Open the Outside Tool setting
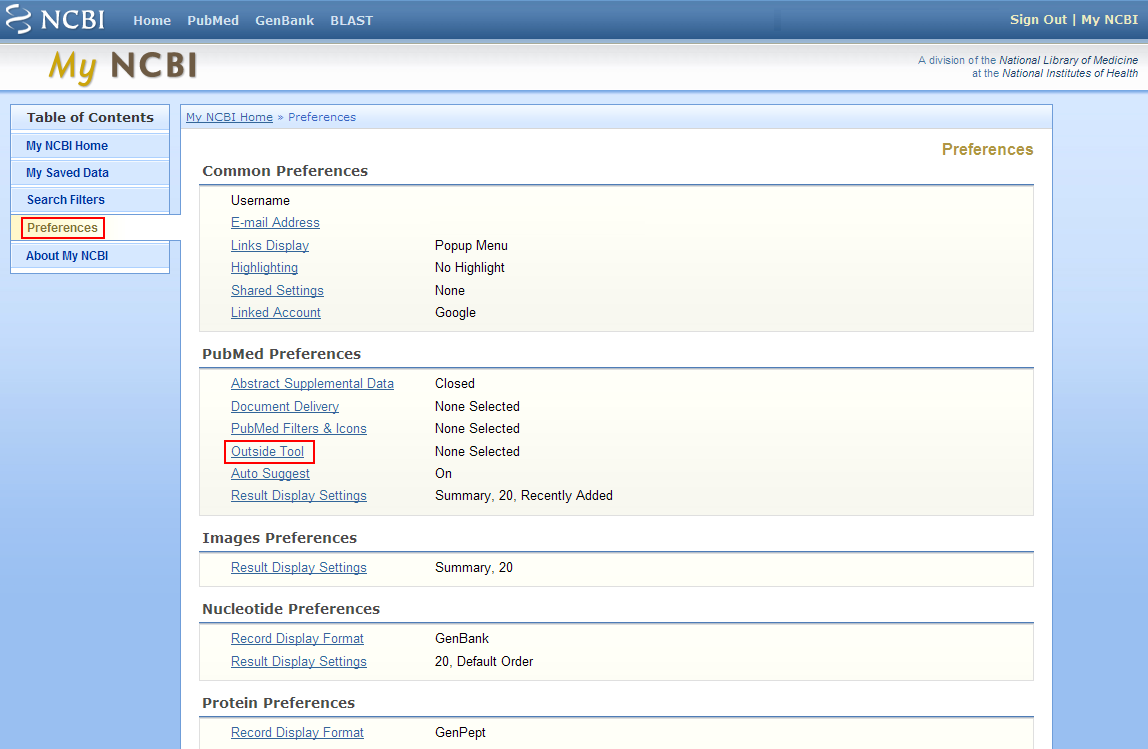 pyautogui.click(x=267, y=452)
